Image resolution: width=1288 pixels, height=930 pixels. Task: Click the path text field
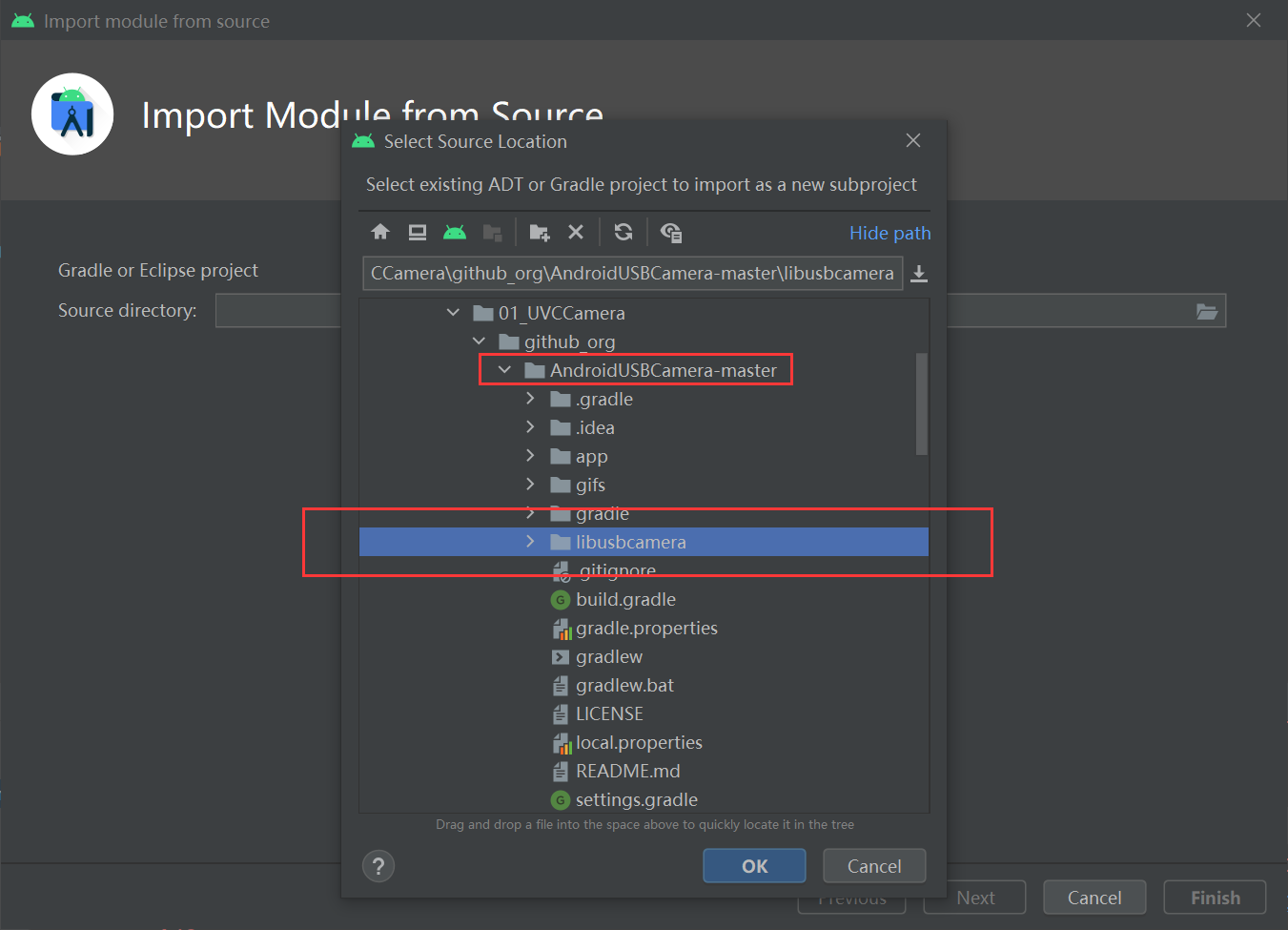click(x=632, y=274)
